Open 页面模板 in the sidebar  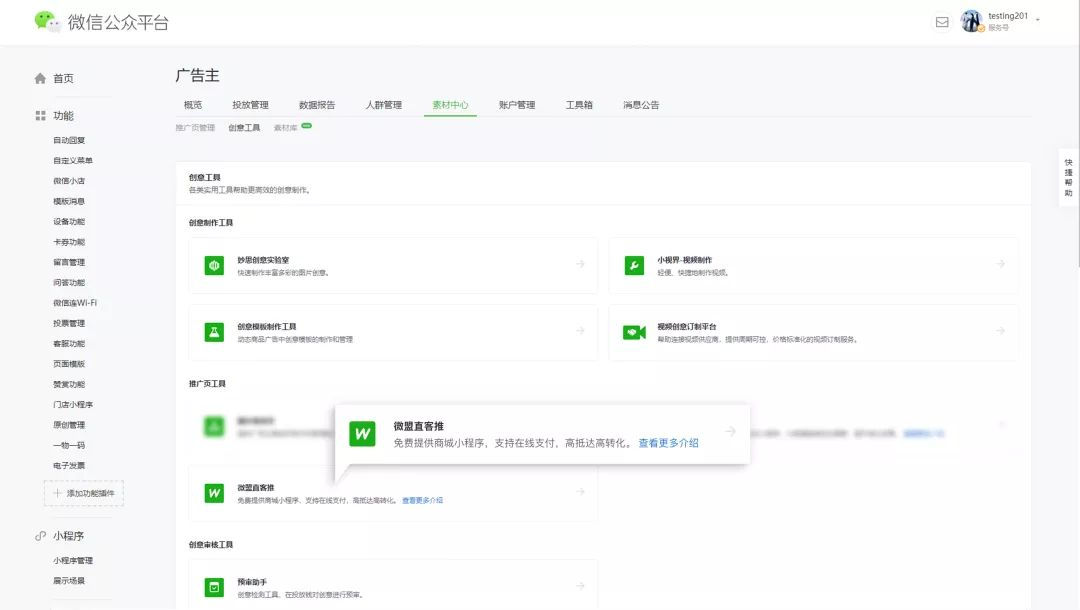coord(69,364)
